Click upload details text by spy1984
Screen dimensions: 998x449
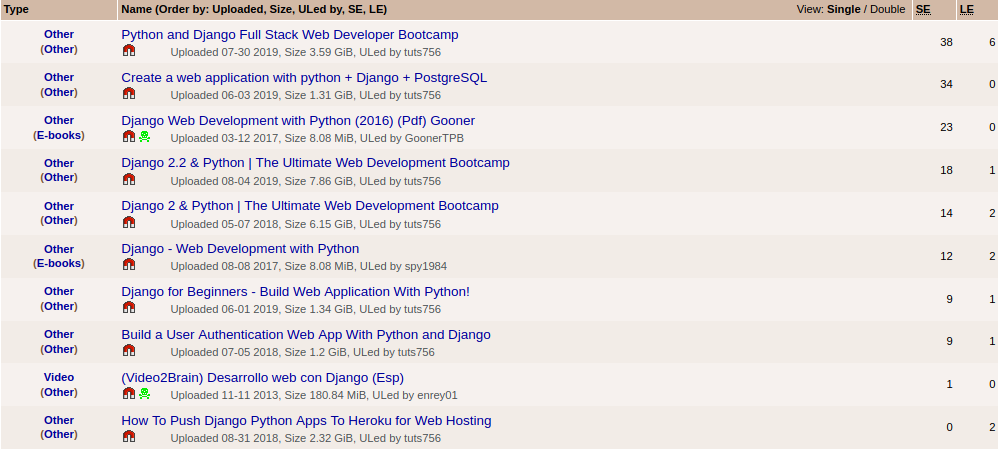309,266
